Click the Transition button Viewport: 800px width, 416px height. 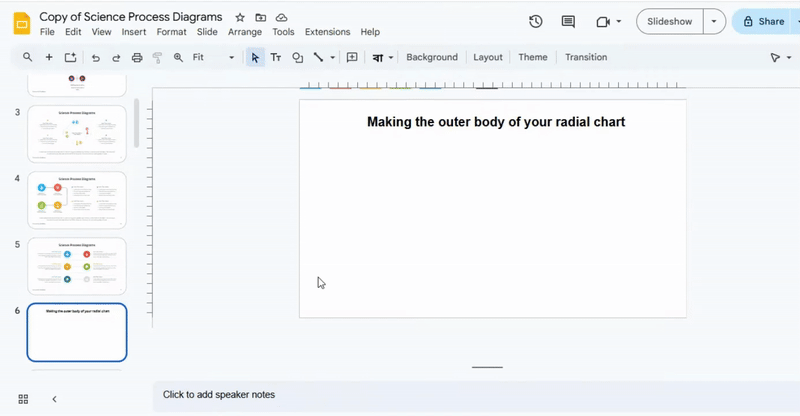pos(585,57)
